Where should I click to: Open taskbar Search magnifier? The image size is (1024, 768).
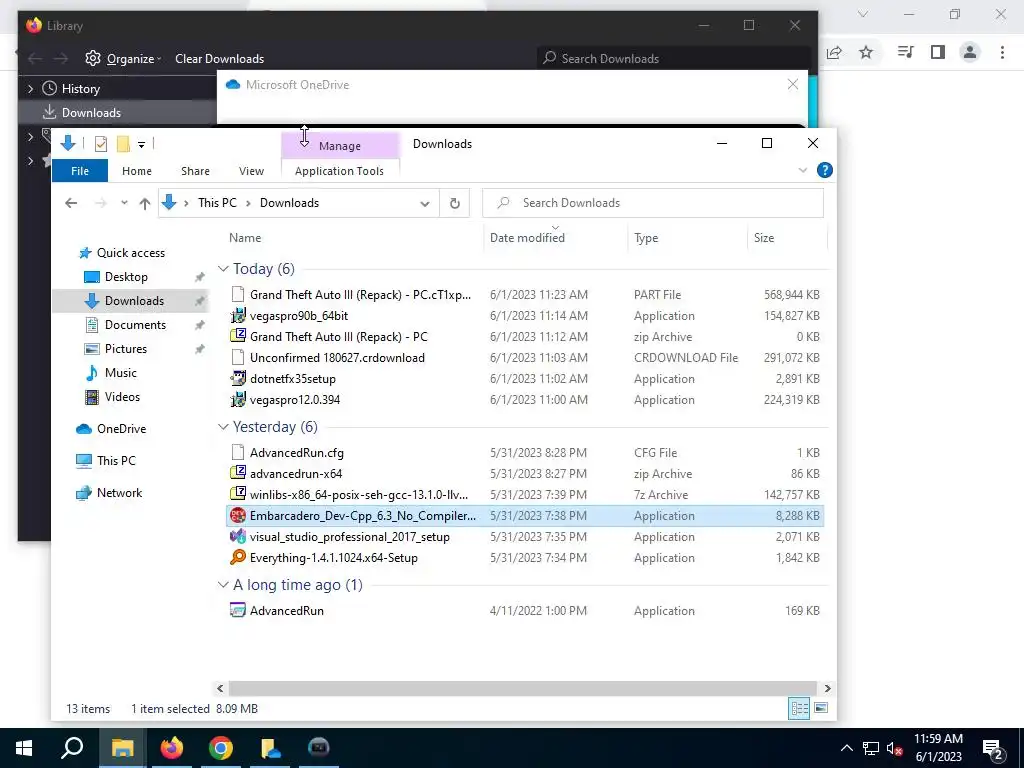click(72, 748)
